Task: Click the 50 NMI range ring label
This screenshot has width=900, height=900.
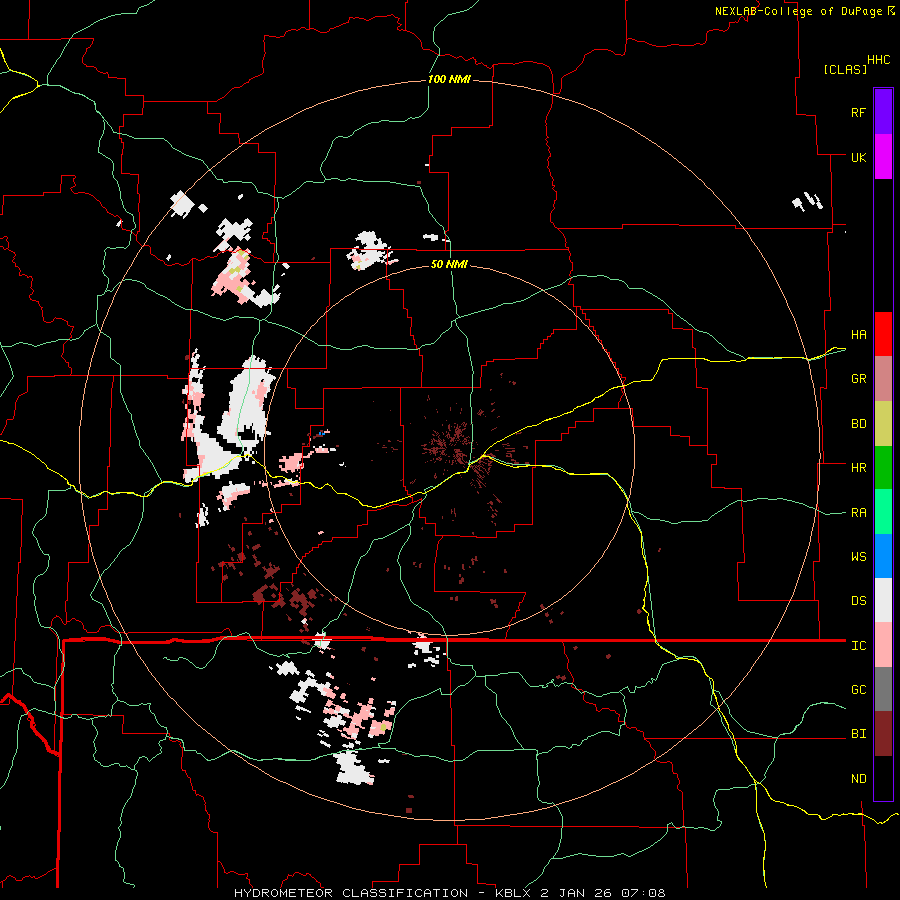Action: tap(449, 264)
